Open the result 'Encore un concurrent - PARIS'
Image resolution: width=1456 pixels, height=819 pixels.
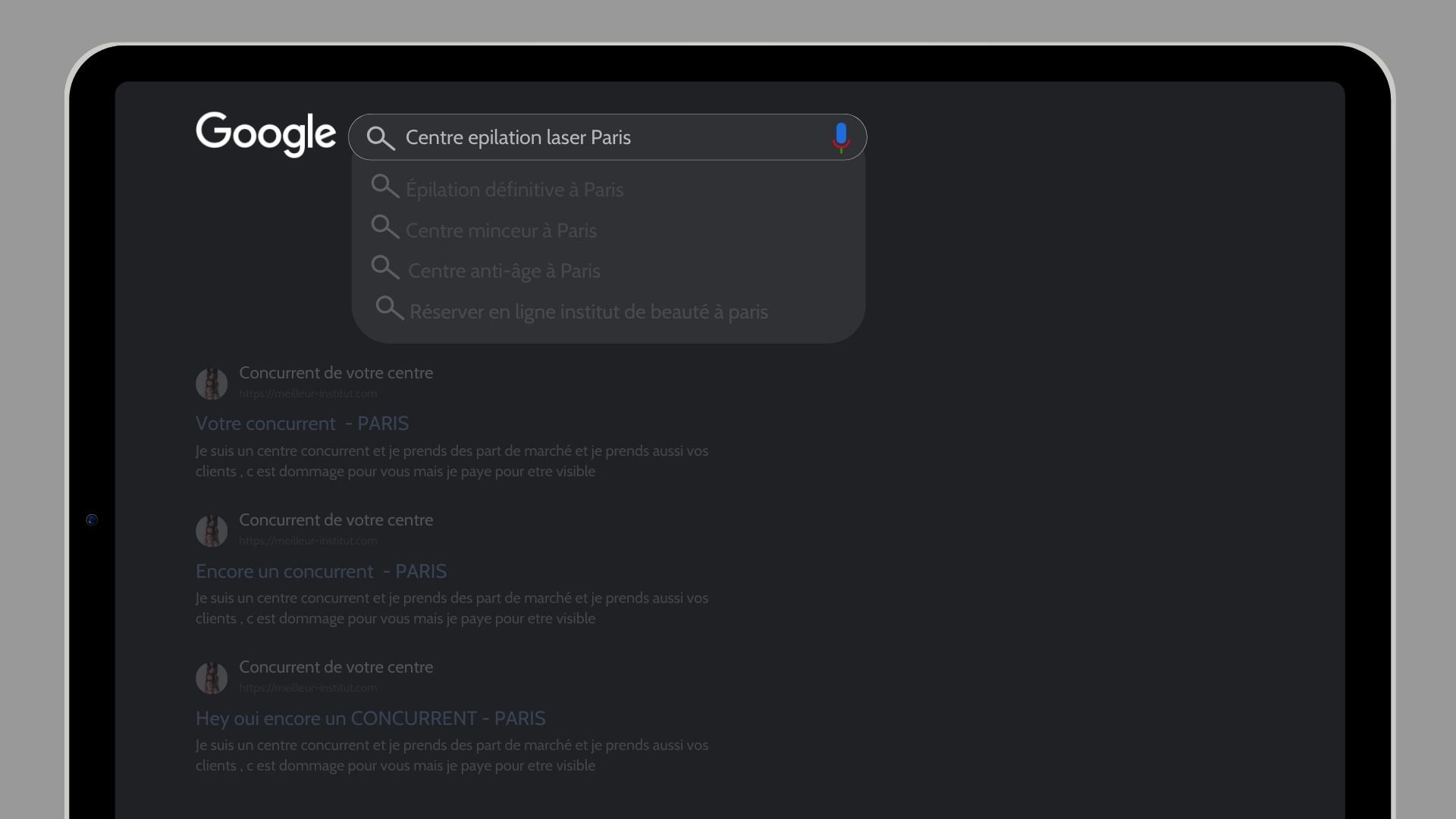point(321,571)
